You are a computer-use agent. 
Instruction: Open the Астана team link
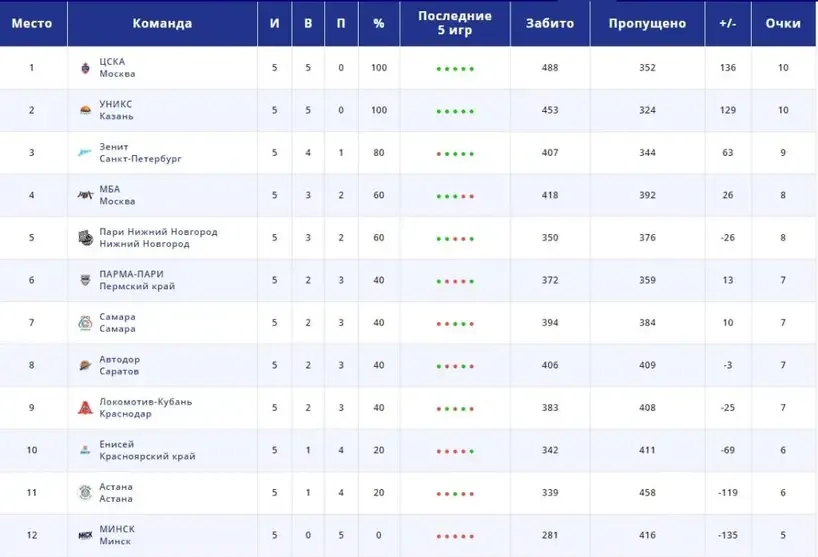[116, 493]
